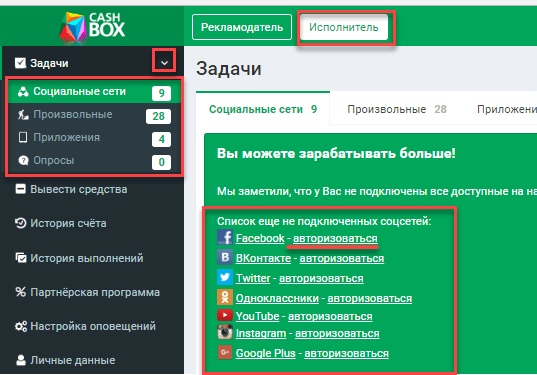Click the 0 badge beside Опросы

point(161,162)
